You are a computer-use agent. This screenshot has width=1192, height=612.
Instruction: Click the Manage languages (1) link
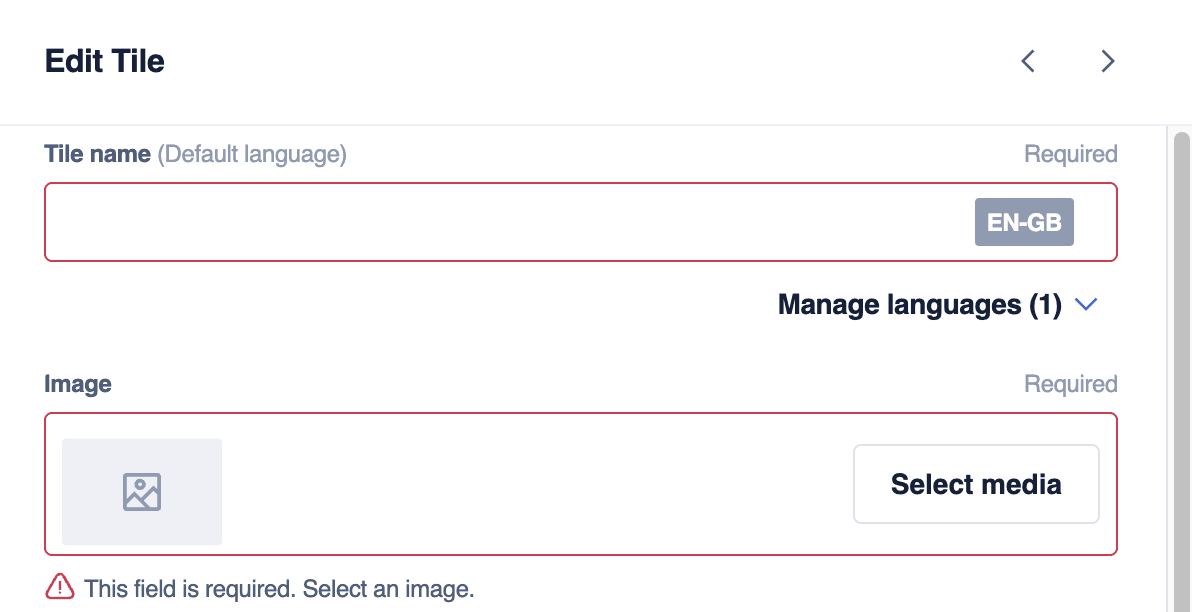tap(920, 305)
